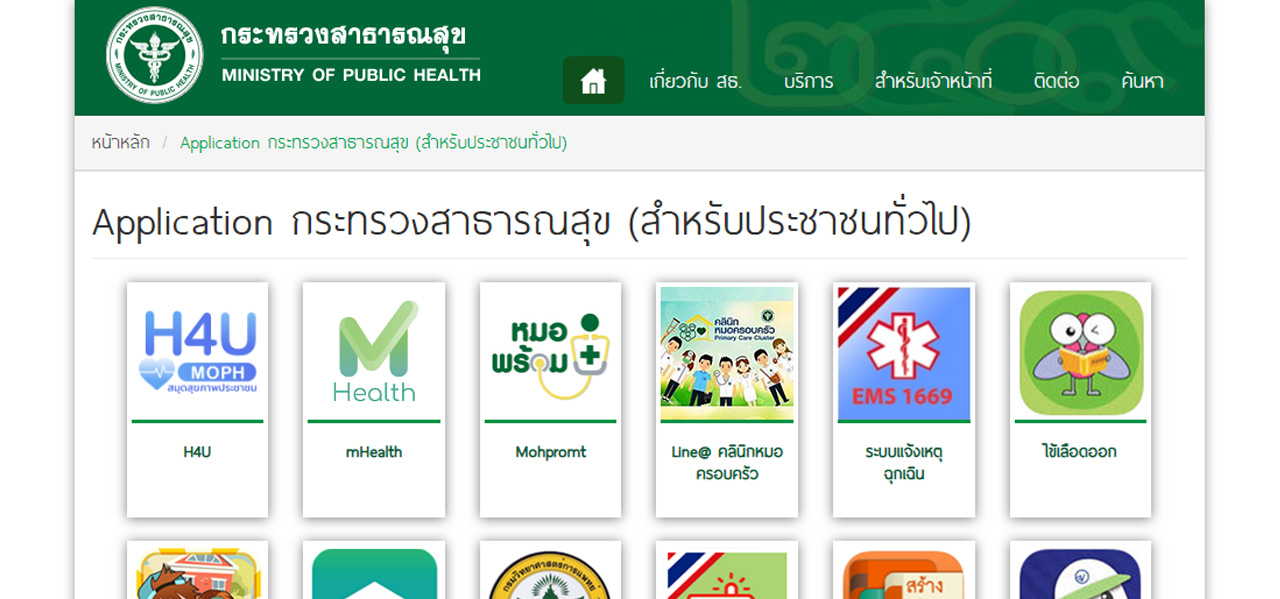1280x599 pixels.
Task: Open the ค้นหา search menu
Action: [x=1142, y=82]
